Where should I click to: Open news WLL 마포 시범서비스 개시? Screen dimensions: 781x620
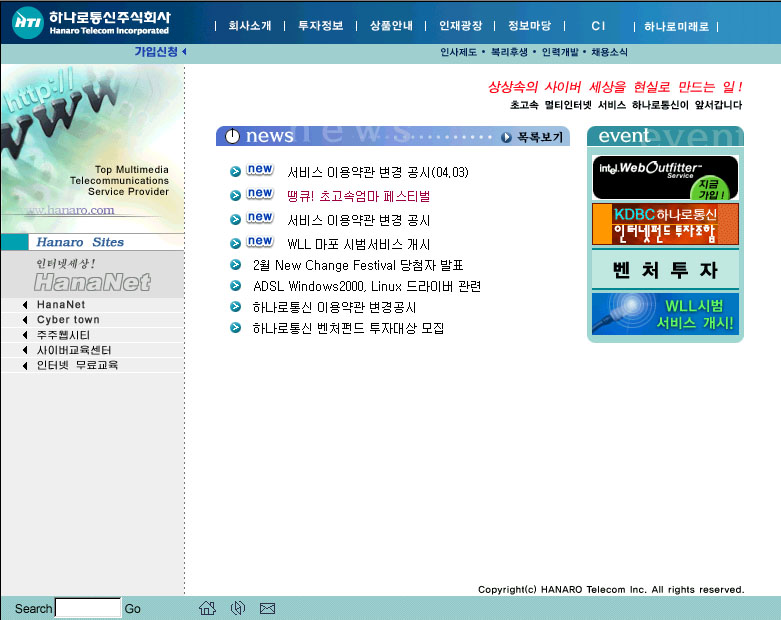[358, 244]
